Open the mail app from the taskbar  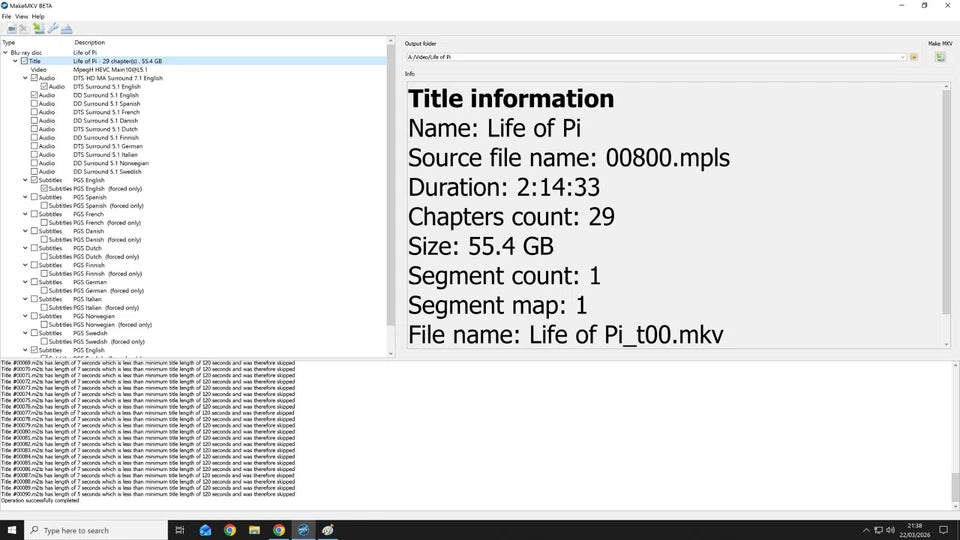[205, 530]
